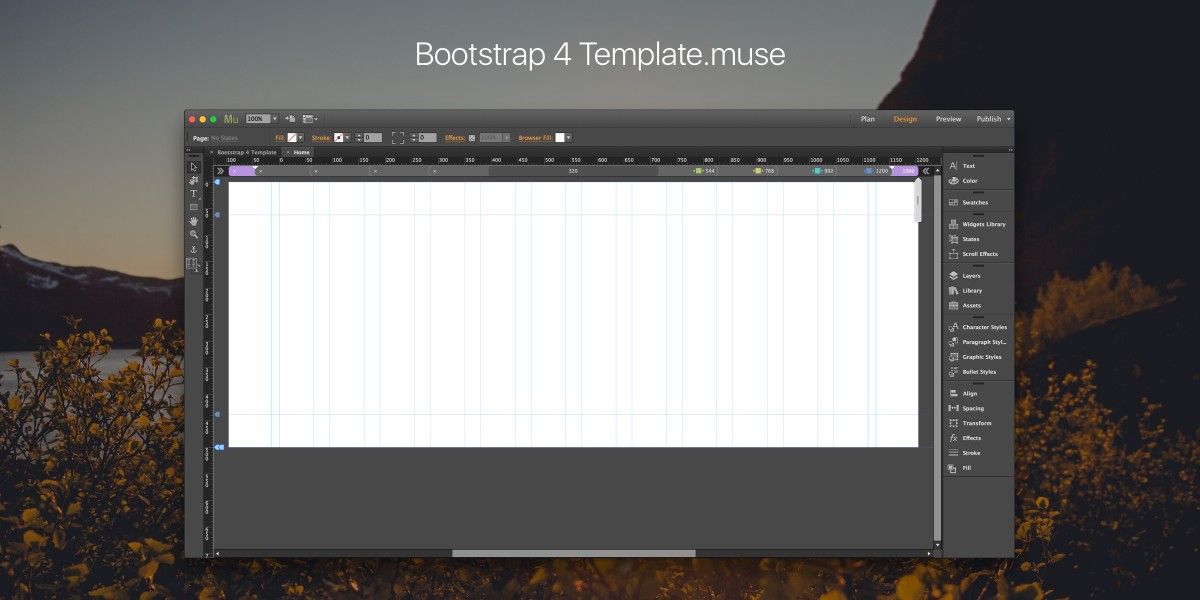Click the place file icon beside zoom
Viewport: 1200px width, 600px height.
click(x=290, y=118)
